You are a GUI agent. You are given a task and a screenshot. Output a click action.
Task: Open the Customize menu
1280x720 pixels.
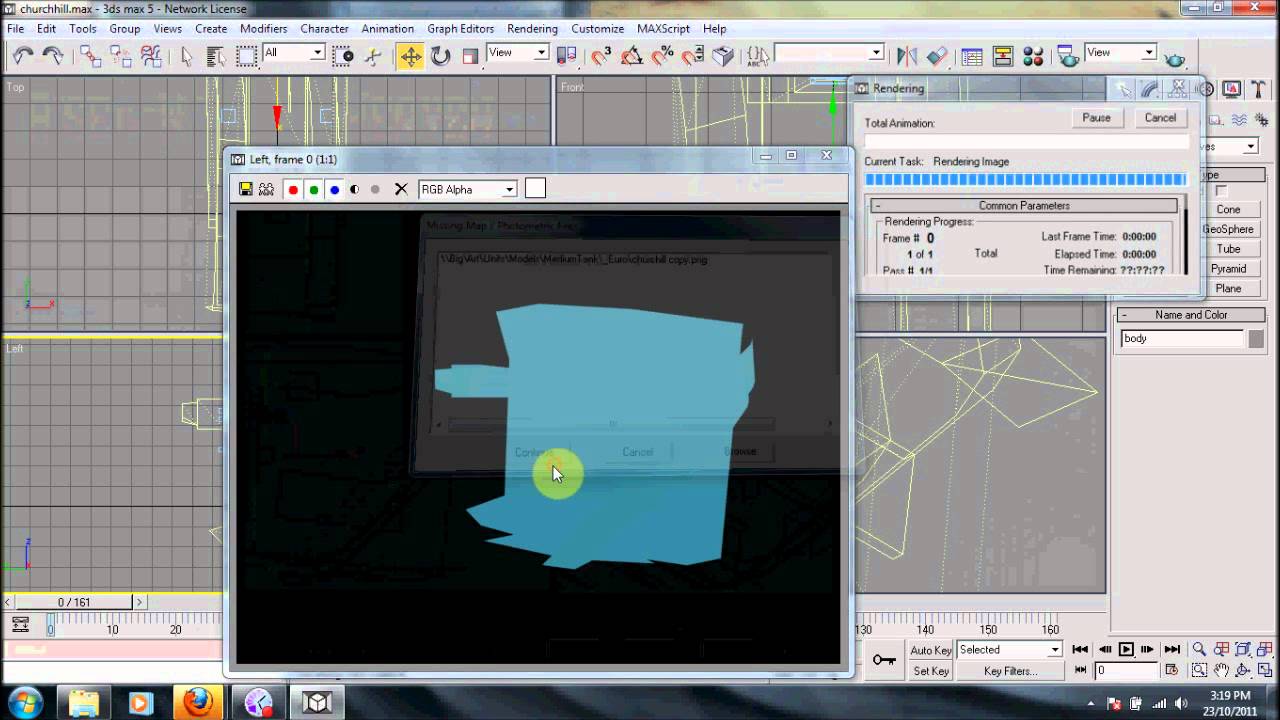597,29
